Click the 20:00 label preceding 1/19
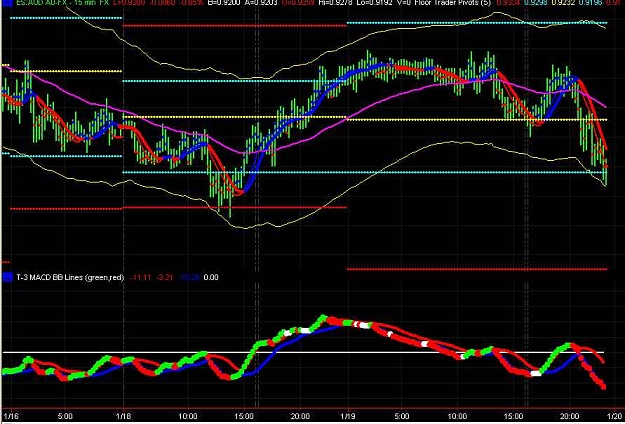The image size is (625, 424). 300,416
